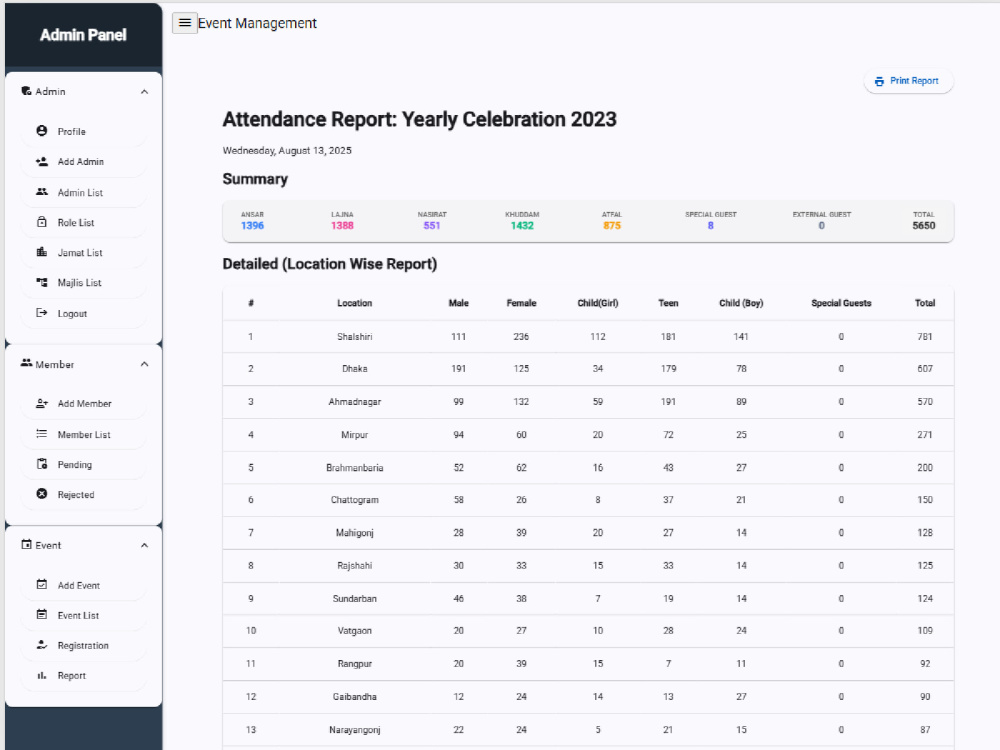The width and height of the screenshot is (1000, 750).
Task: Select Logout in the sidebar
Action: point(84,313)
